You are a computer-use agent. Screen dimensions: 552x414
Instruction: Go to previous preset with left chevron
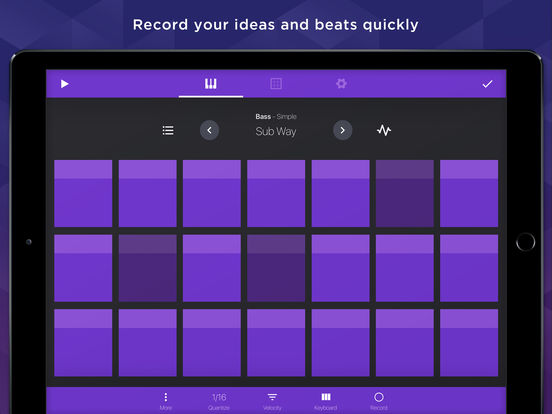(209, 130)
